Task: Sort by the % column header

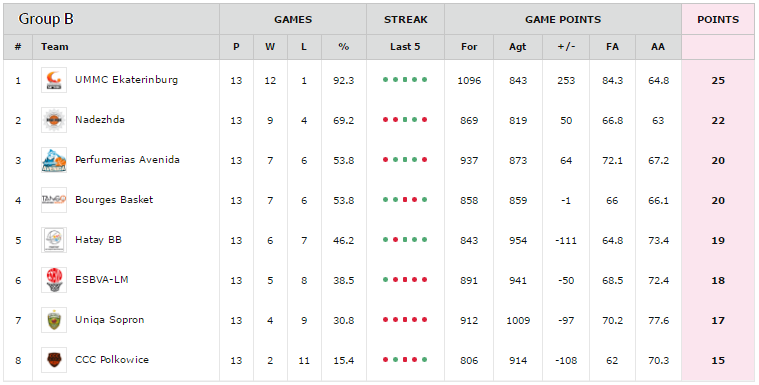Action: [x=344, y=47]
